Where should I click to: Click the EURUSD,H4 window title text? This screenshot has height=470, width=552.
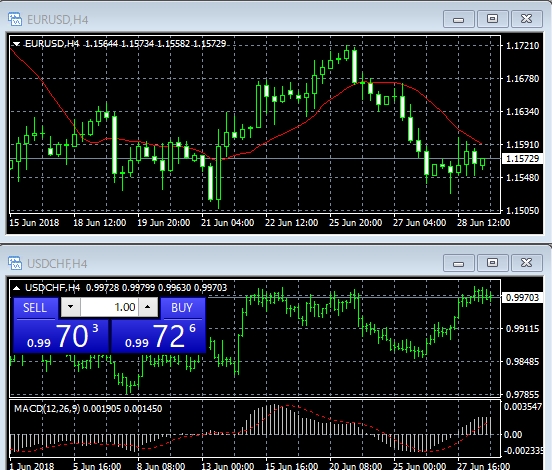click(58, 20)
